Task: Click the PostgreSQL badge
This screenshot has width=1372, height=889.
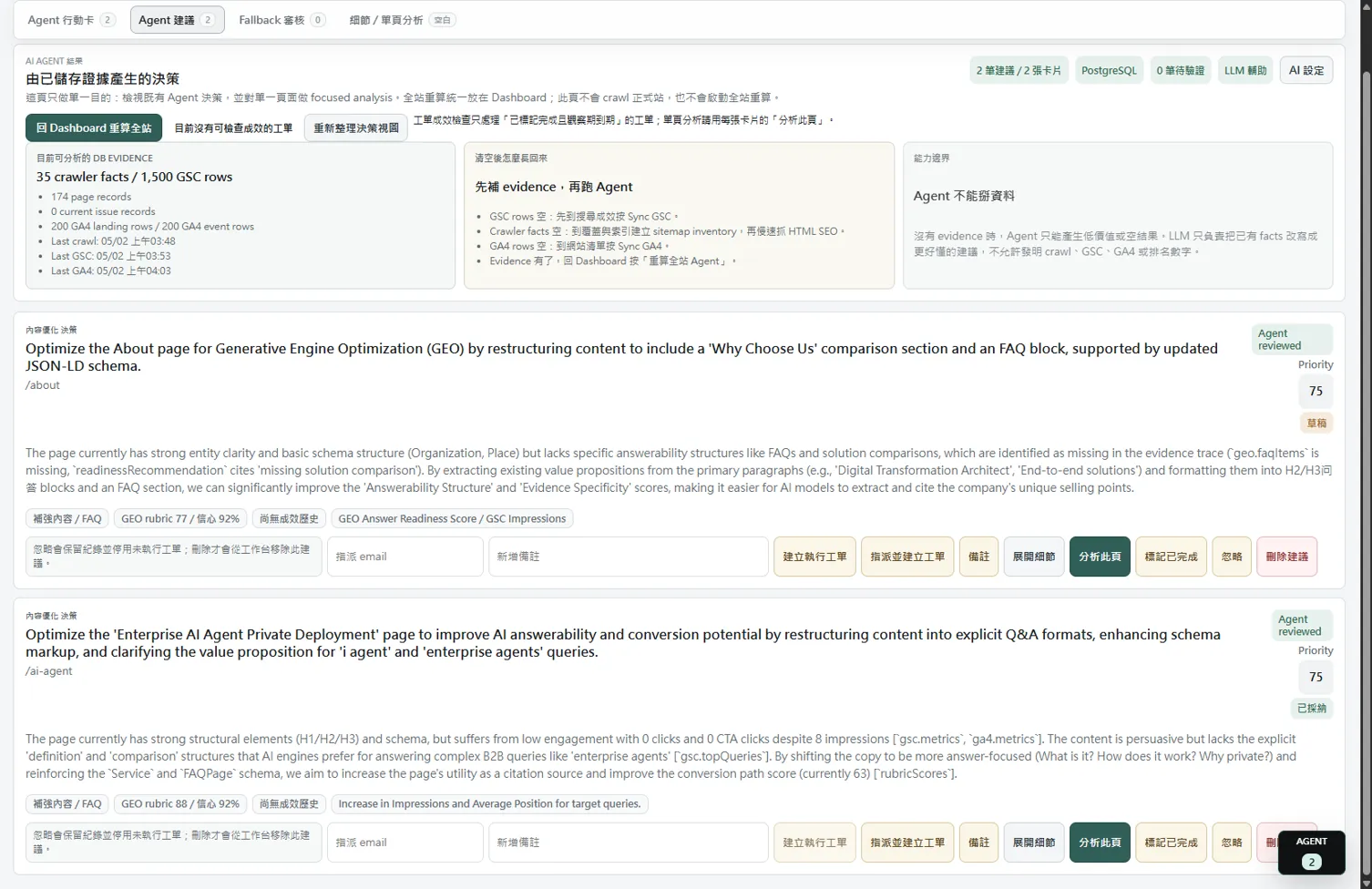Action: pyautogui.click(x=1109, y=70)
